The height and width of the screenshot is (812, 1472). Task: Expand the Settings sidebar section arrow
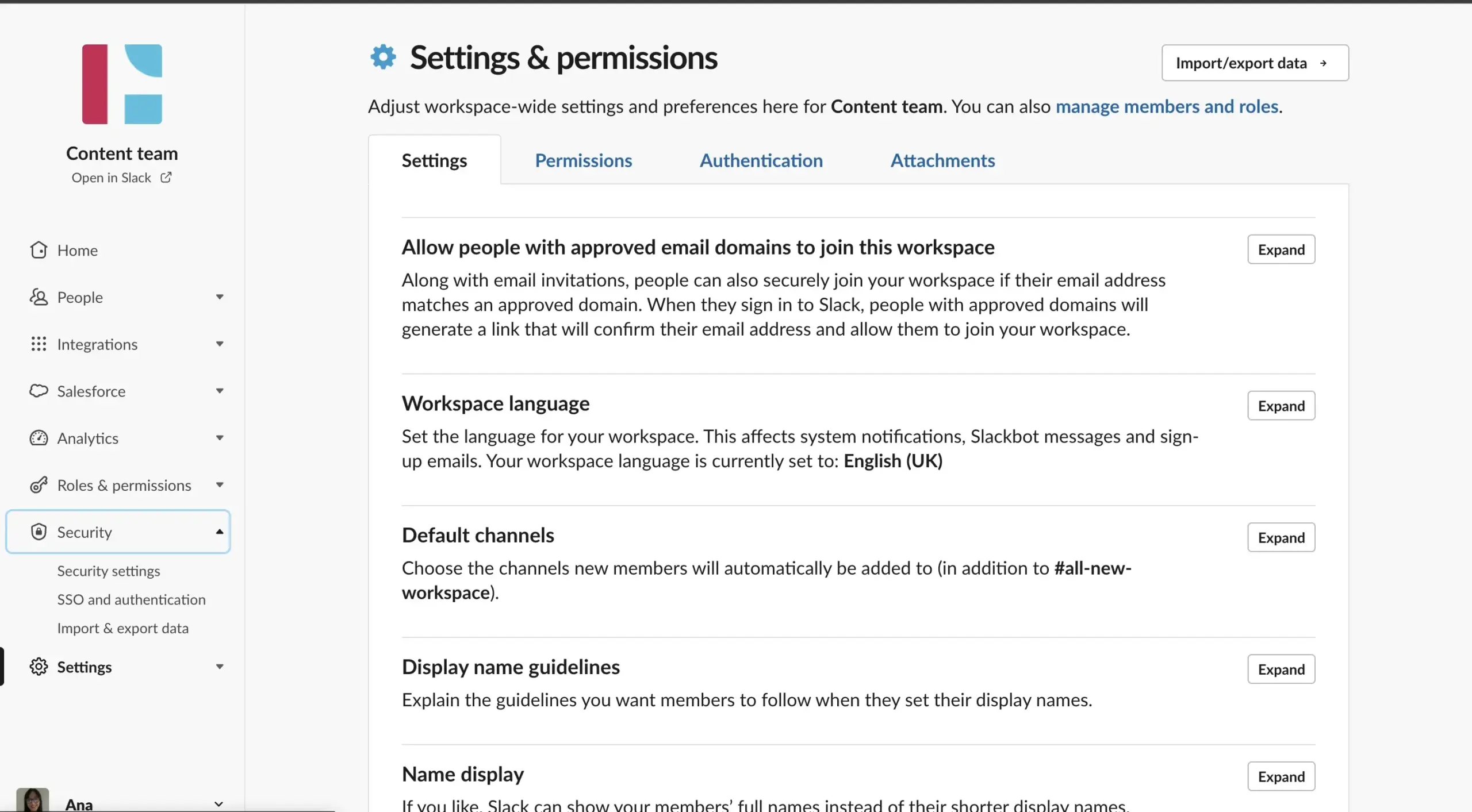[220, 667]
